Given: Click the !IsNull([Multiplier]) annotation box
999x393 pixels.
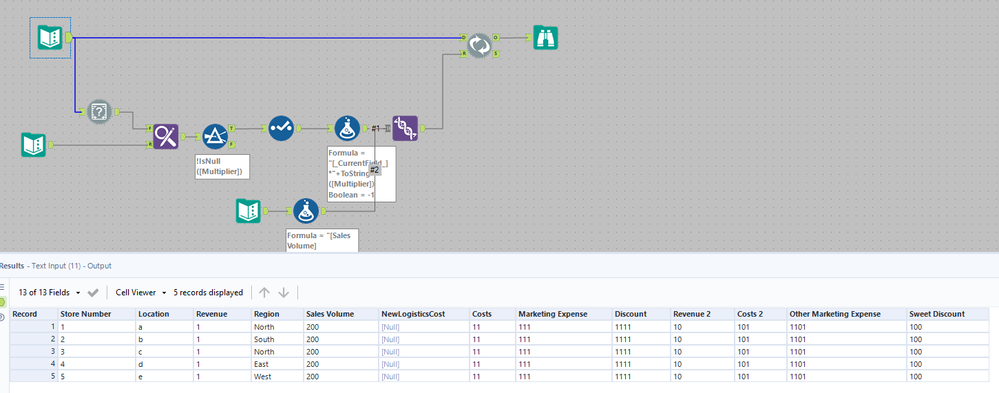Looking at the screenshot, I should [222, 167].
